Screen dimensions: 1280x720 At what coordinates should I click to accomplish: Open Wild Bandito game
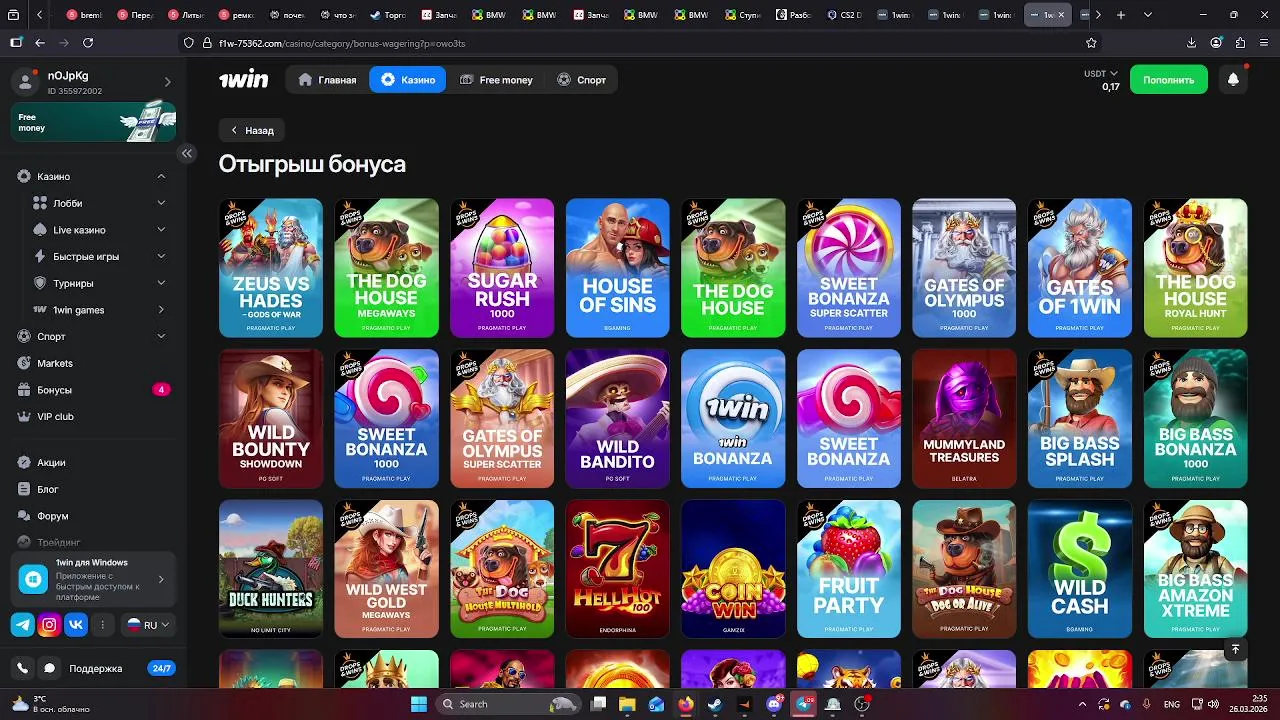click(618, 418)
